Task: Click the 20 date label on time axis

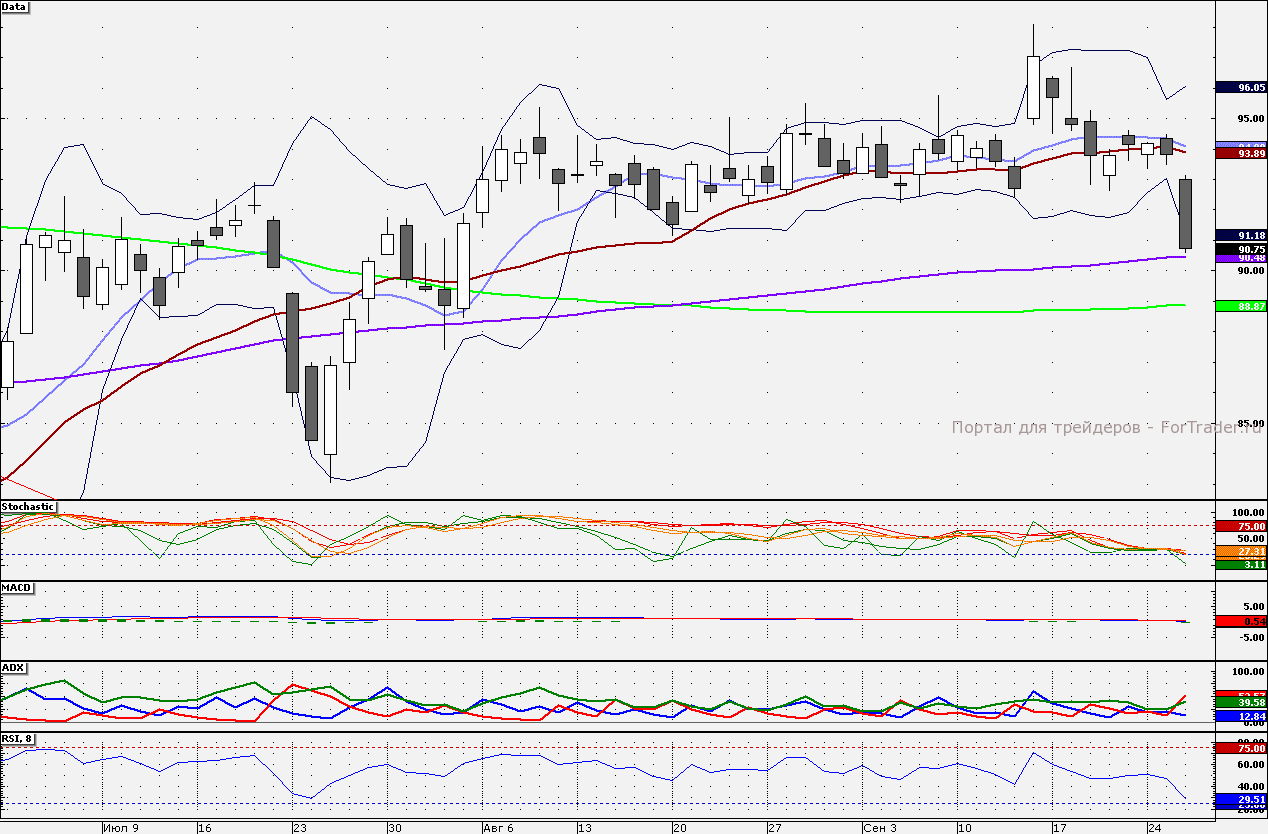Action: (680, 828)
